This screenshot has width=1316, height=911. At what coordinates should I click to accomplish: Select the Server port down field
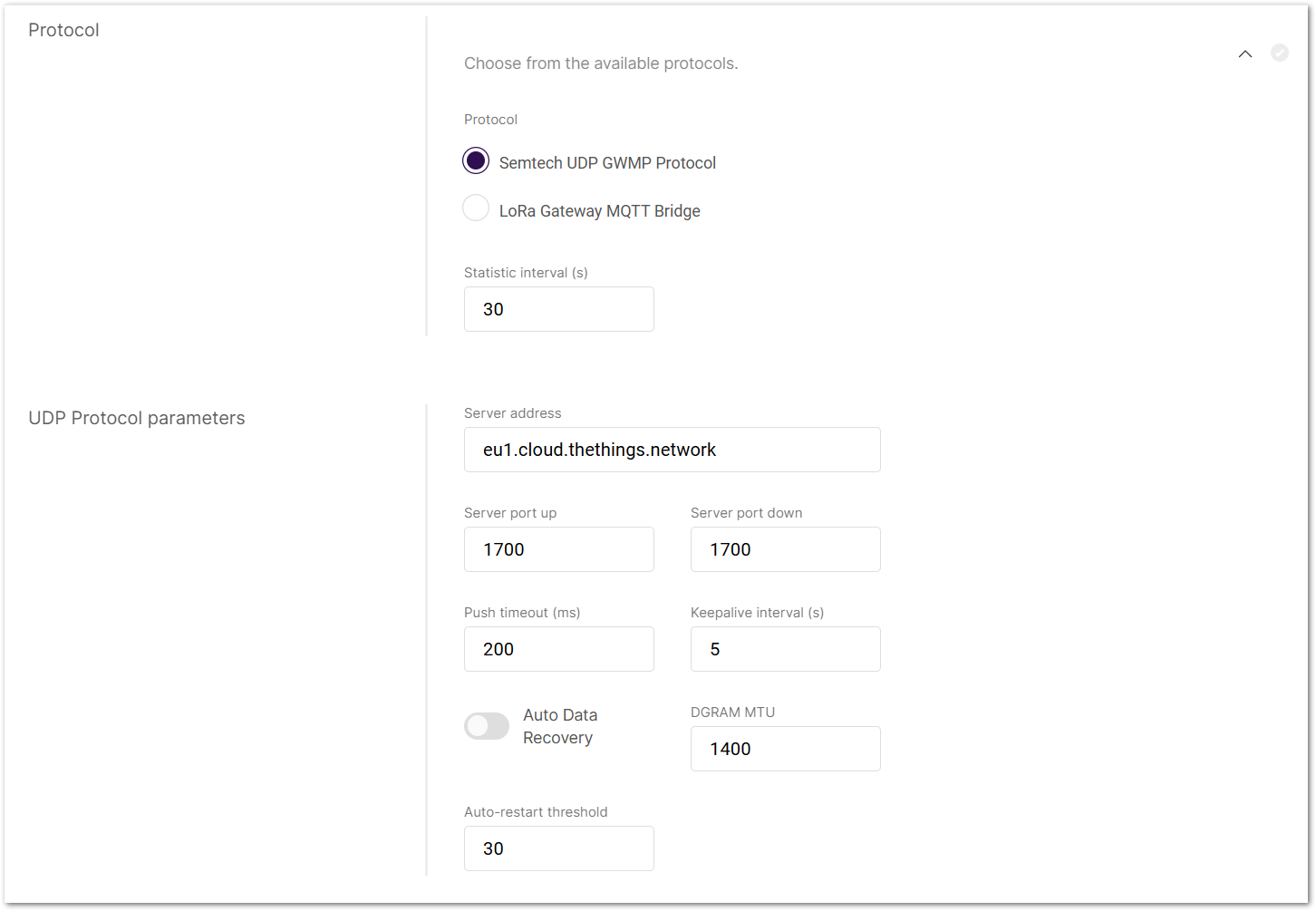pos(785,549)
